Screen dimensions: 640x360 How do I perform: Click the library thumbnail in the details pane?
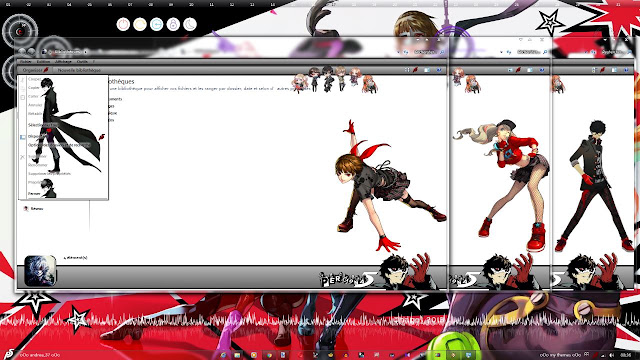pyautogui.click(x=40, y=271)
